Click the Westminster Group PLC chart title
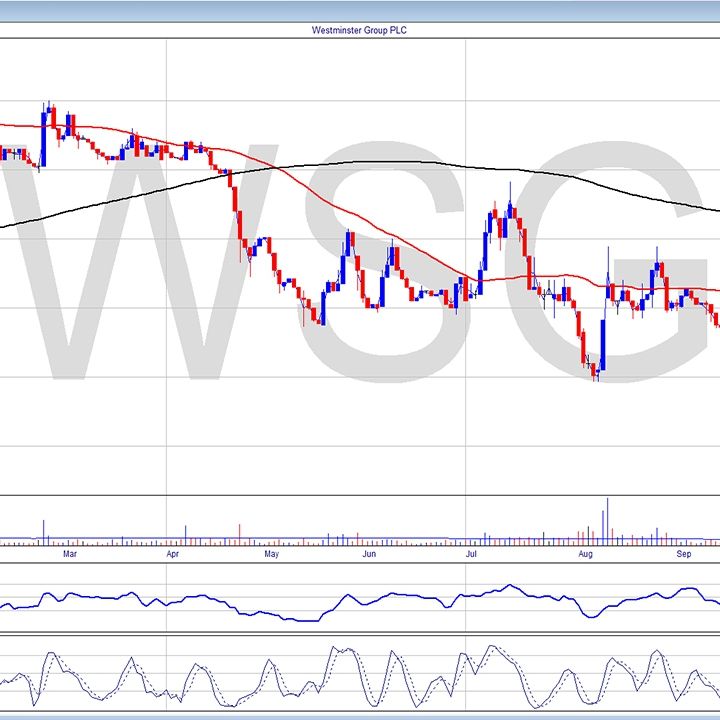Viewport: 720px width, 720px height. click(x=360, y=30)
